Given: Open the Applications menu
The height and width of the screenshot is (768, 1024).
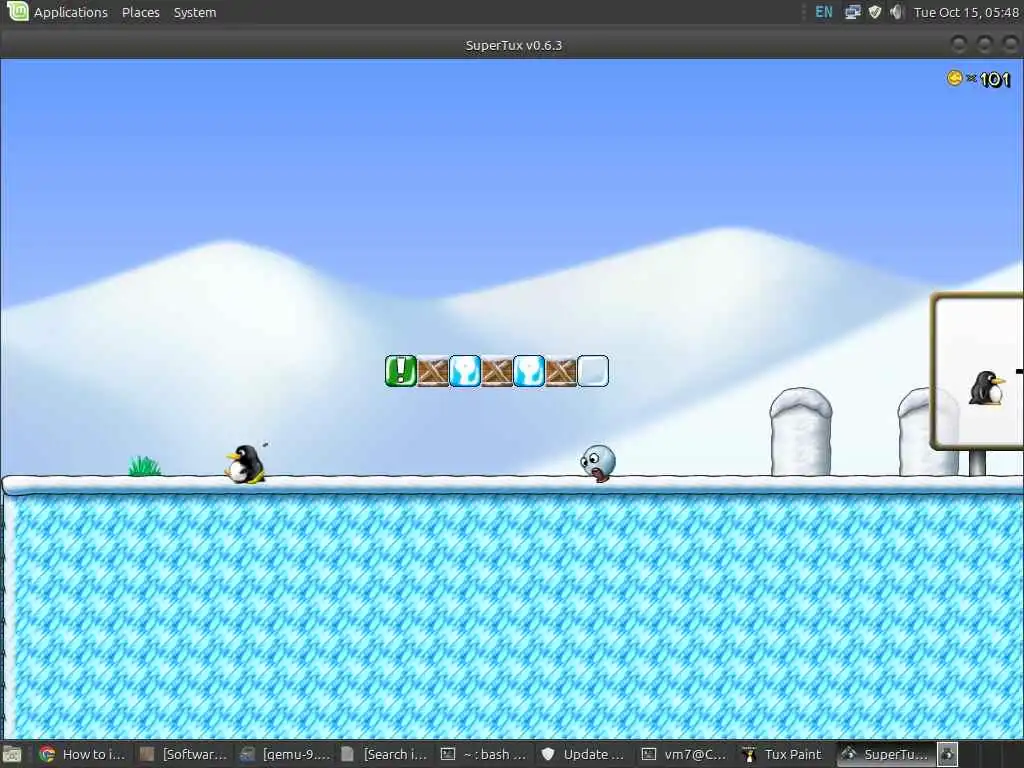Looking at the screenshot, I should coord(71,12).
